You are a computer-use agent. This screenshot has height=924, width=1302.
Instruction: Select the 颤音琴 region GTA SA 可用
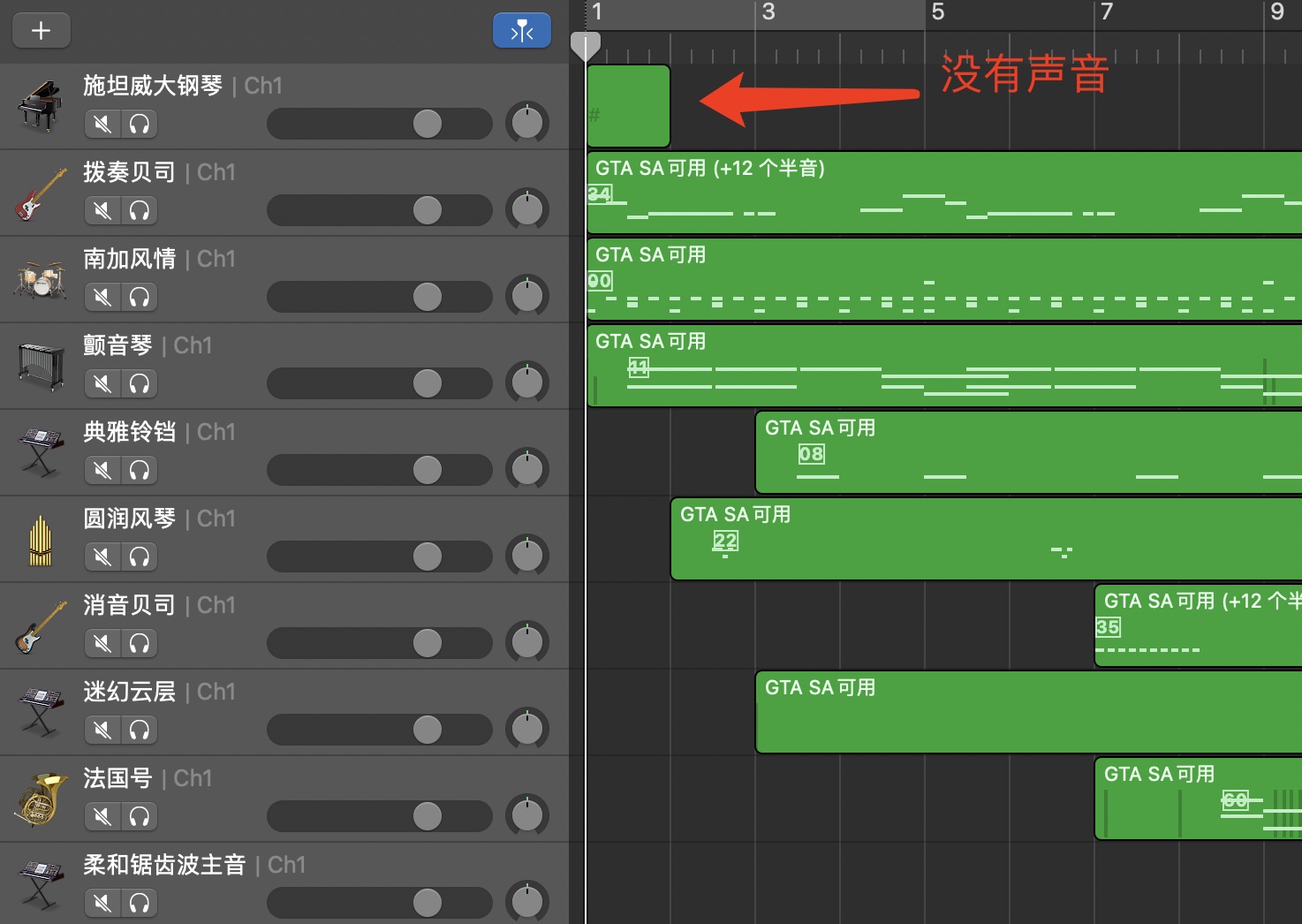pos(944,366)
